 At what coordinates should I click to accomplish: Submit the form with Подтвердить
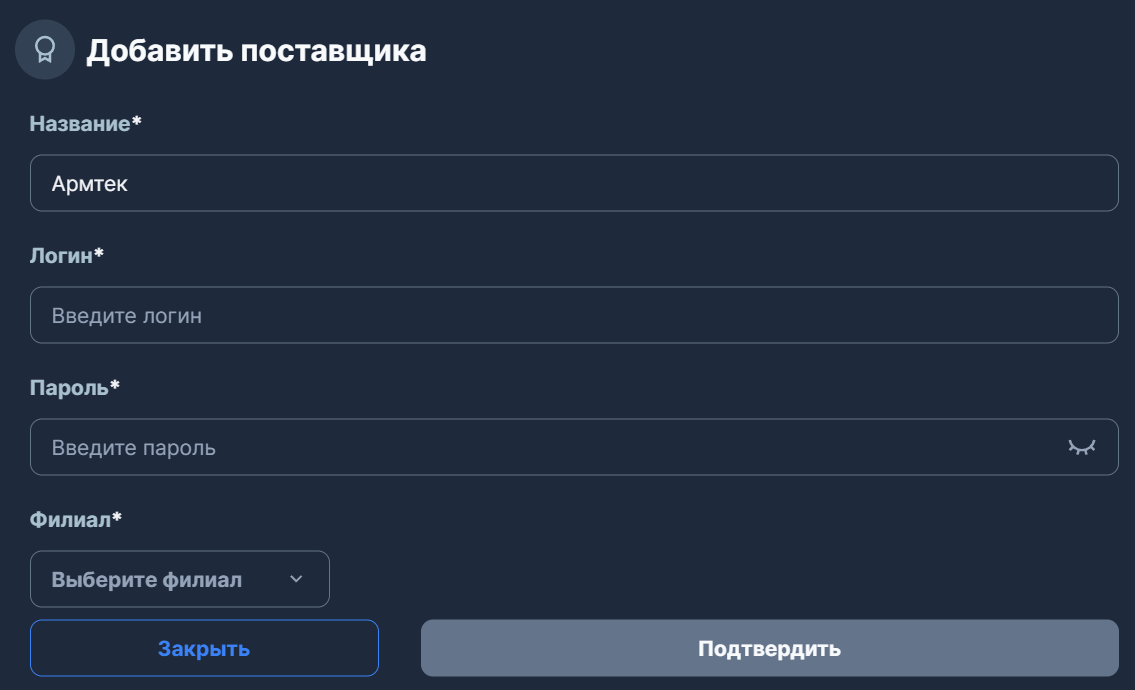[x=770, y=647]
